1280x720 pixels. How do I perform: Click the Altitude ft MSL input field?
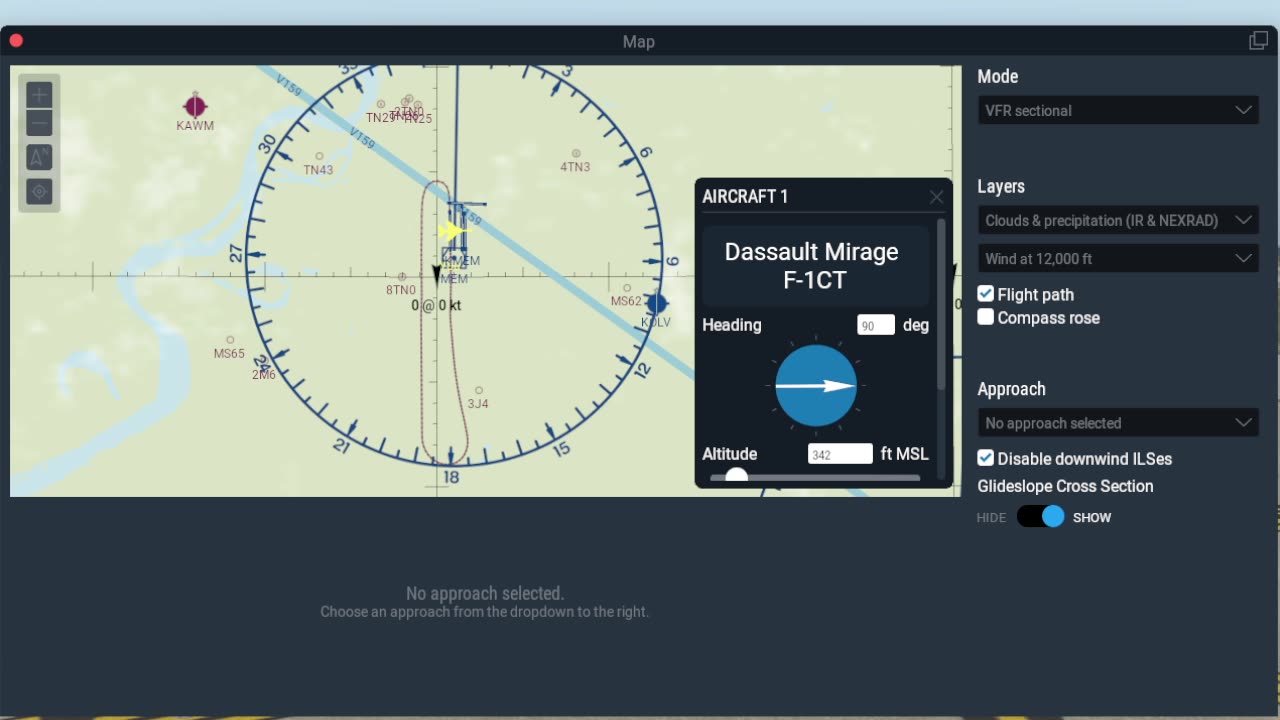(840, 454)
